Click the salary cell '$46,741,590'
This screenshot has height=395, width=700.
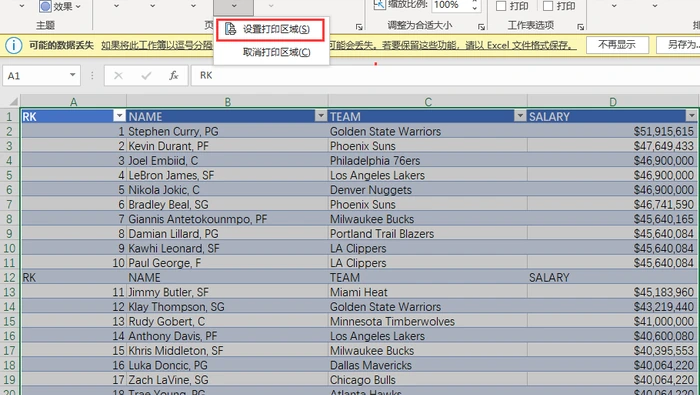612,204
